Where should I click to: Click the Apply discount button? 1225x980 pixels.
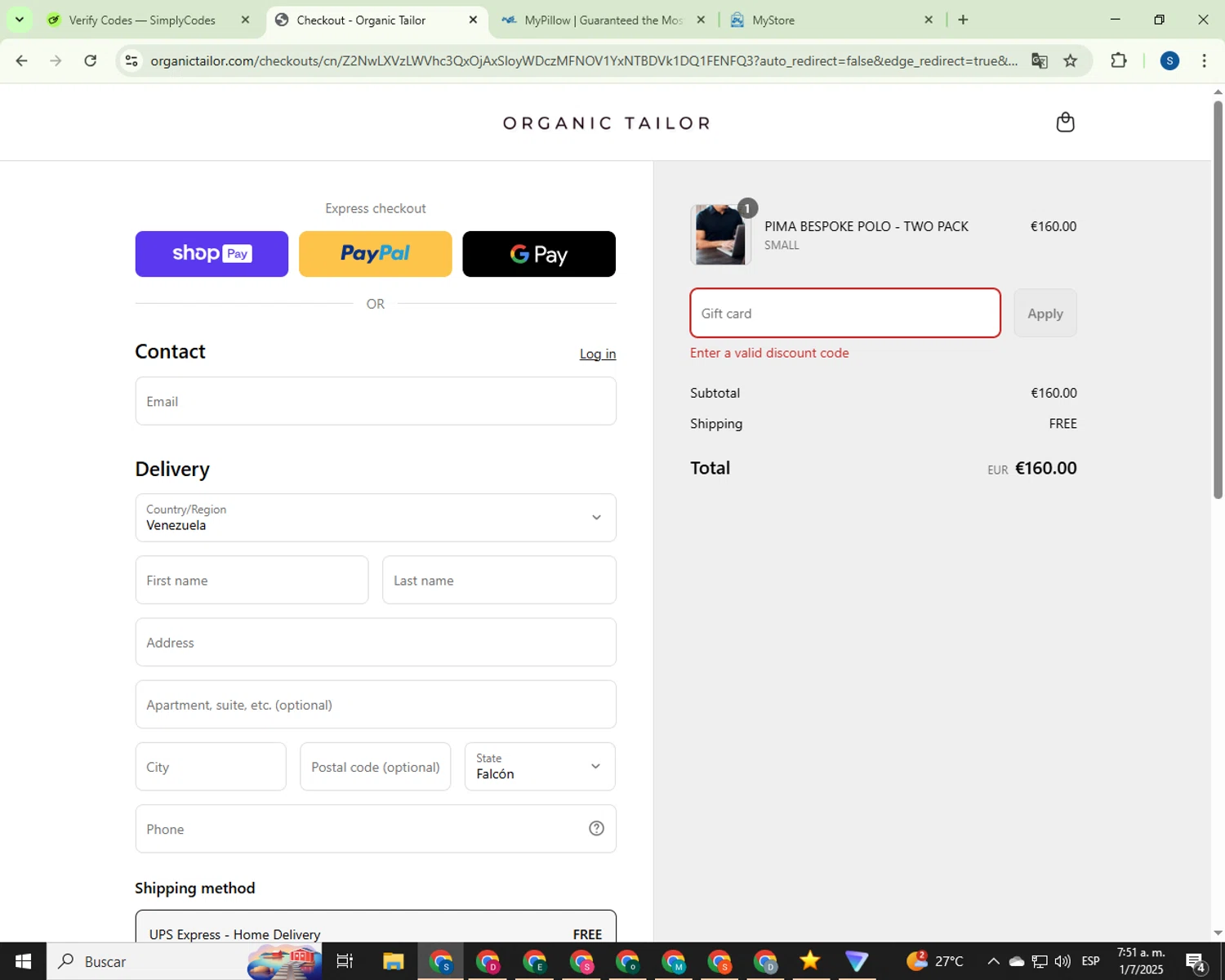coord(1045,314)
